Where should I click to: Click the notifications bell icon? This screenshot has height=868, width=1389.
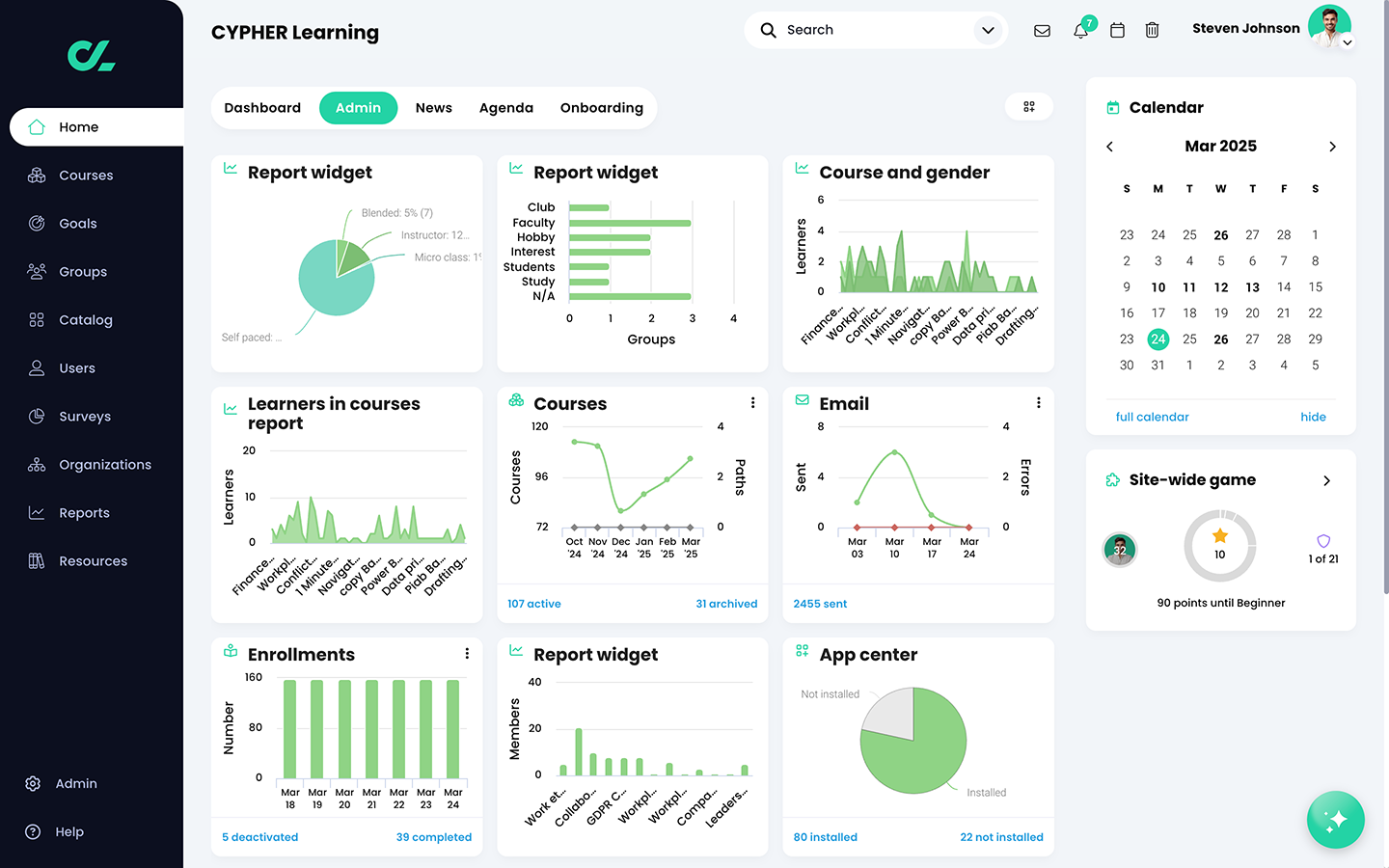[x=1080, y=30]
